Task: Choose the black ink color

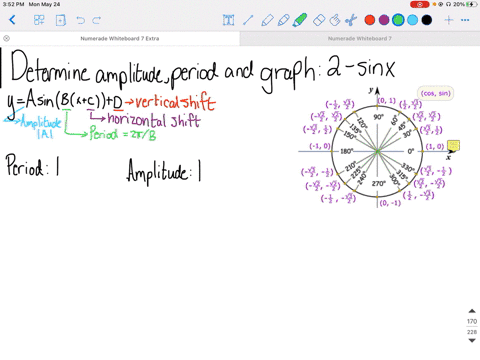Action: click(x=427, y=20)
